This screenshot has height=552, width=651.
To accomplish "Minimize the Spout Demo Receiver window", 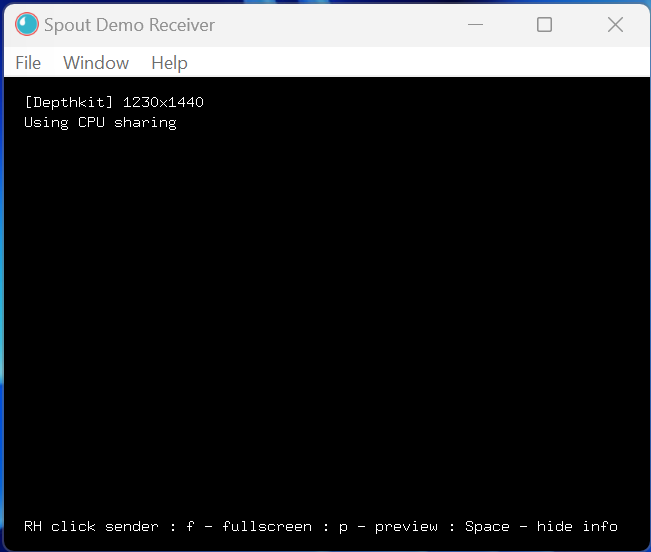I will click(473, 25).
